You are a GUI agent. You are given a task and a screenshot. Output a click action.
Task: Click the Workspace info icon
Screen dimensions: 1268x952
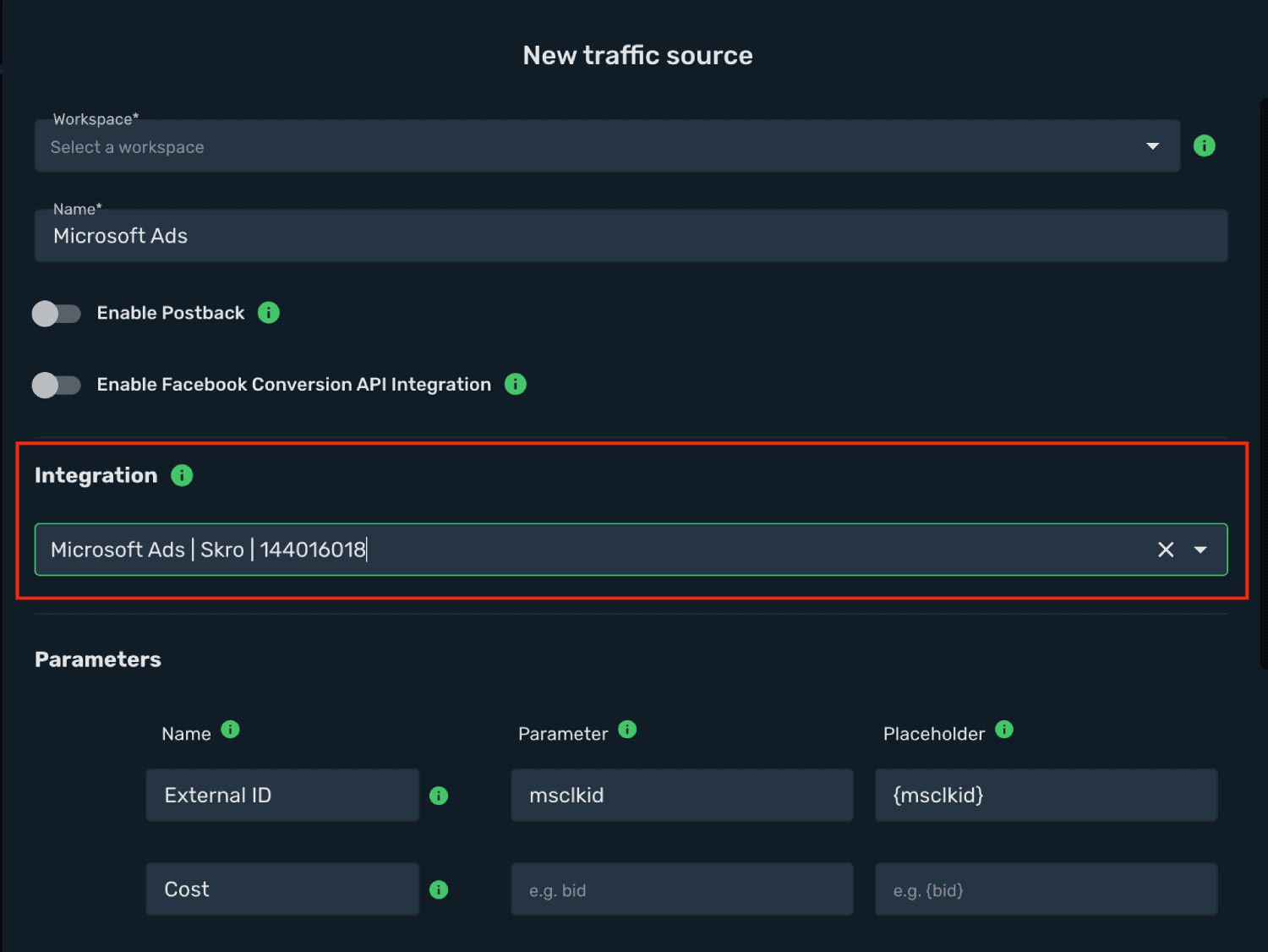click(1204, 146)
